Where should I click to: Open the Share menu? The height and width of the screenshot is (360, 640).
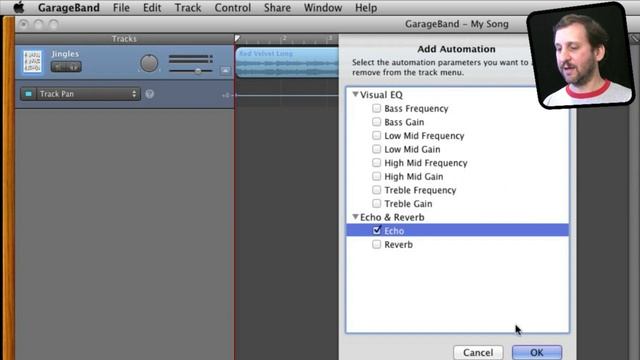(277, 8)
